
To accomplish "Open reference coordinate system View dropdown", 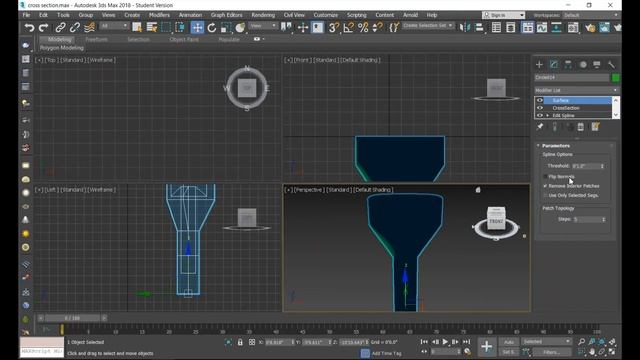I will pyautogui.click(x=263, y=26).
